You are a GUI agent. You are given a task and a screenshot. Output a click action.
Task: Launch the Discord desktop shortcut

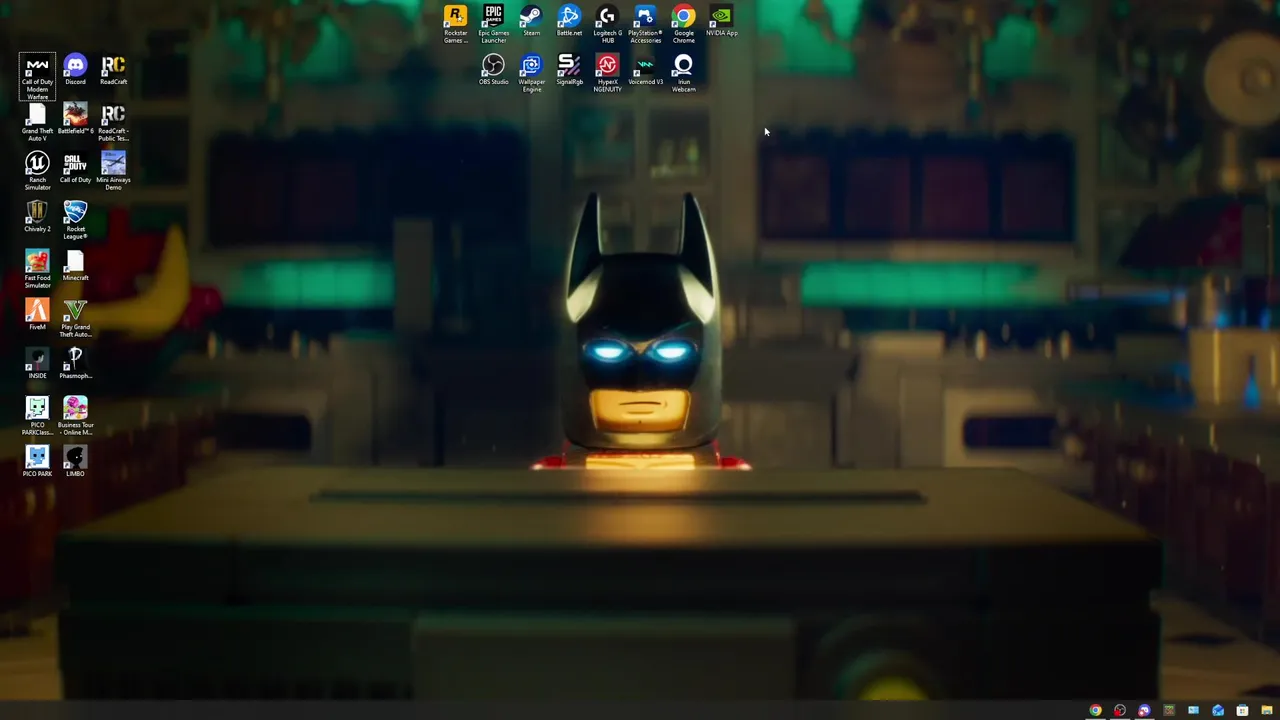pos(75,70)
